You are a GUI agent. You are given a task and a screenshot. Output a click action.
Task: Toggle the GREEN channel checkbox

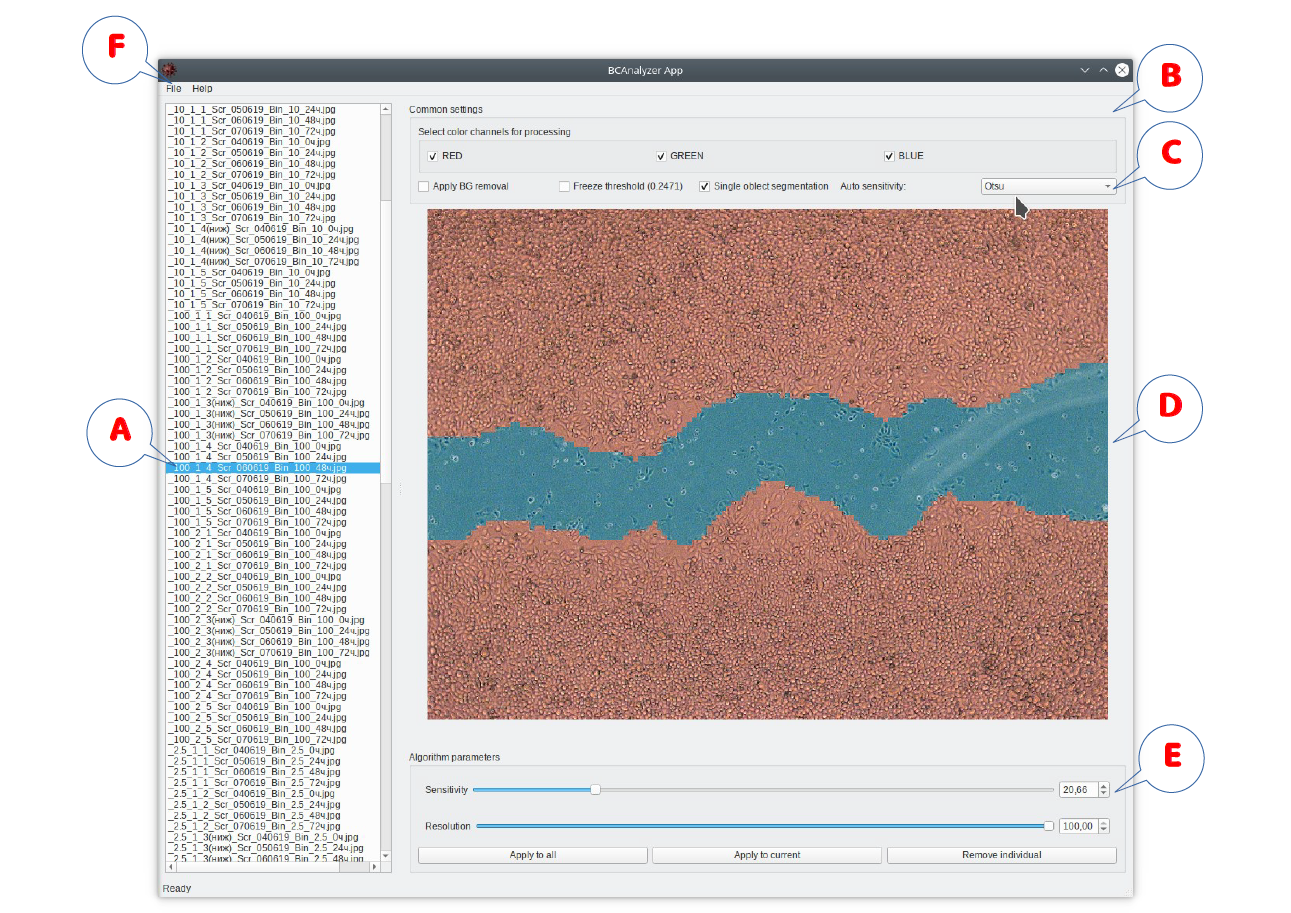[661, 156]
